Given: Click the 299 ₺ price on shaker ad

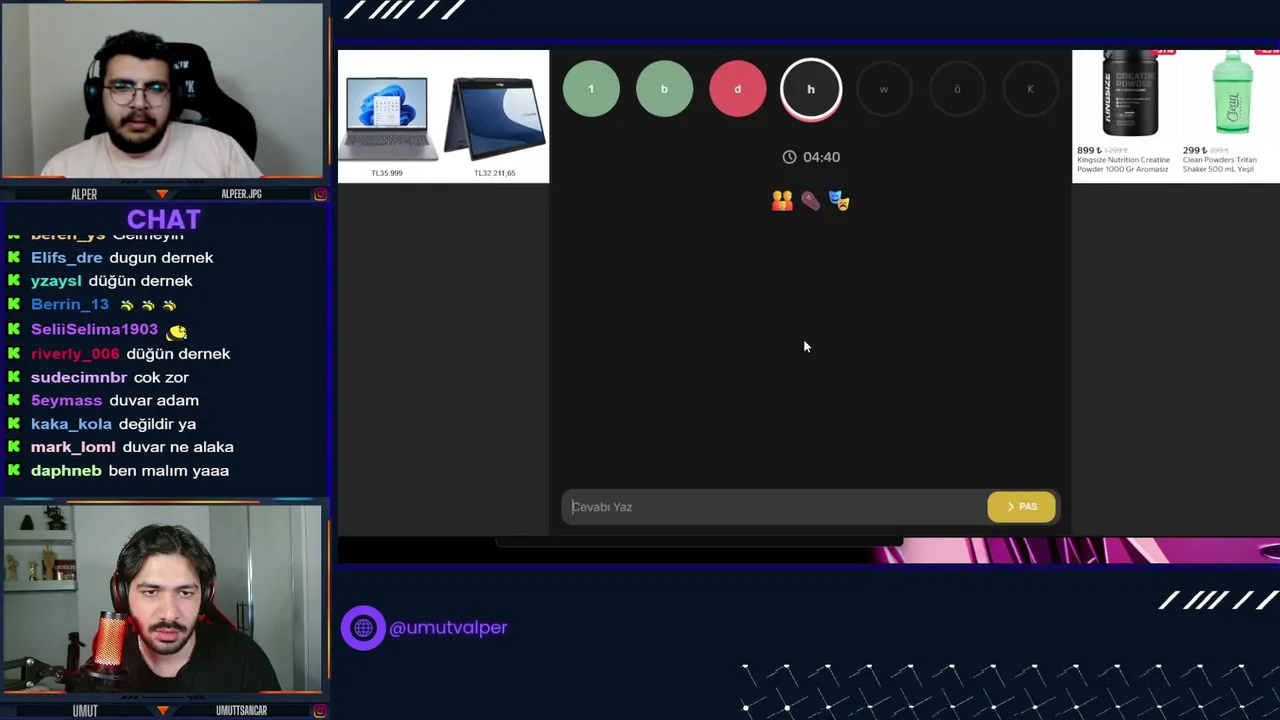Looking at the screenshot, I should click(1194, 150).
